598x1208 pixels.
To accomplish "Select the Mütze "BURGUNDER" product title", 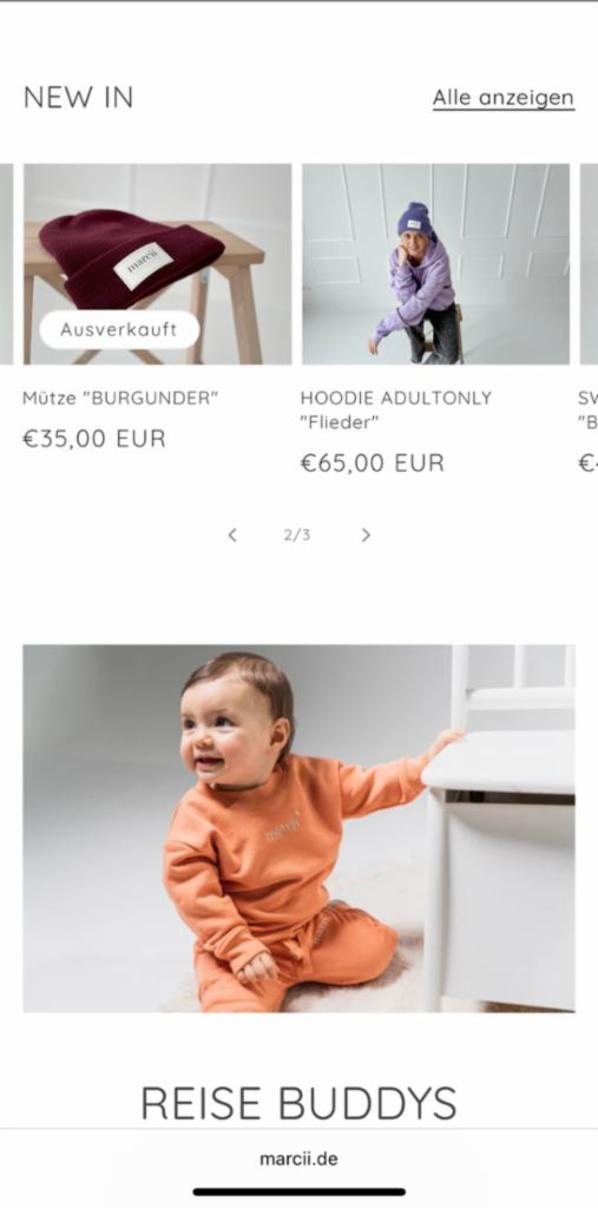I will pyautogui.click(x=120, y=398).
